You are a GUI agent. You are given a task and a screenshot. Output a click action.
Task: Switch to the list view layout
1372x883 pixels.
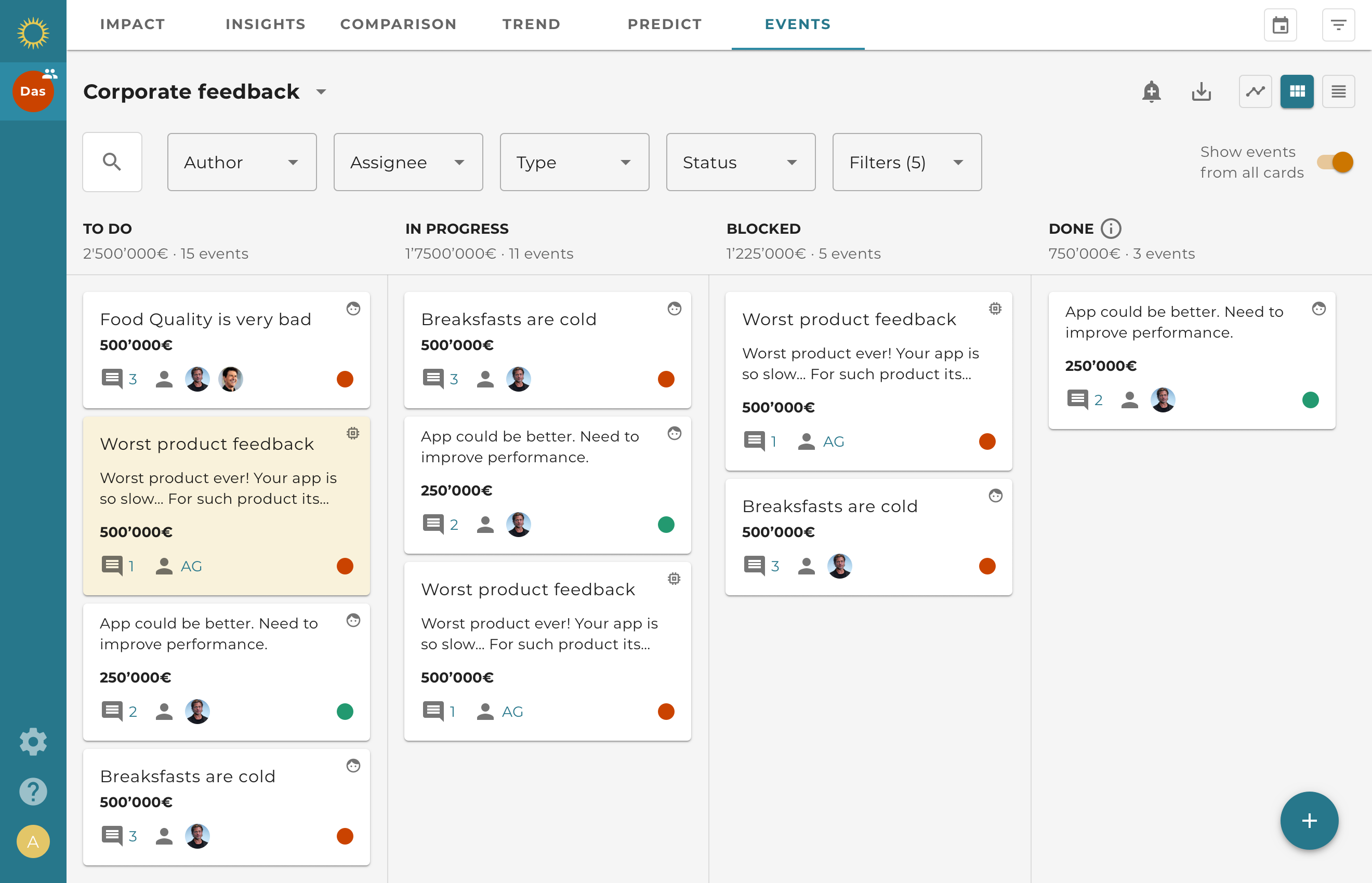1339,91
